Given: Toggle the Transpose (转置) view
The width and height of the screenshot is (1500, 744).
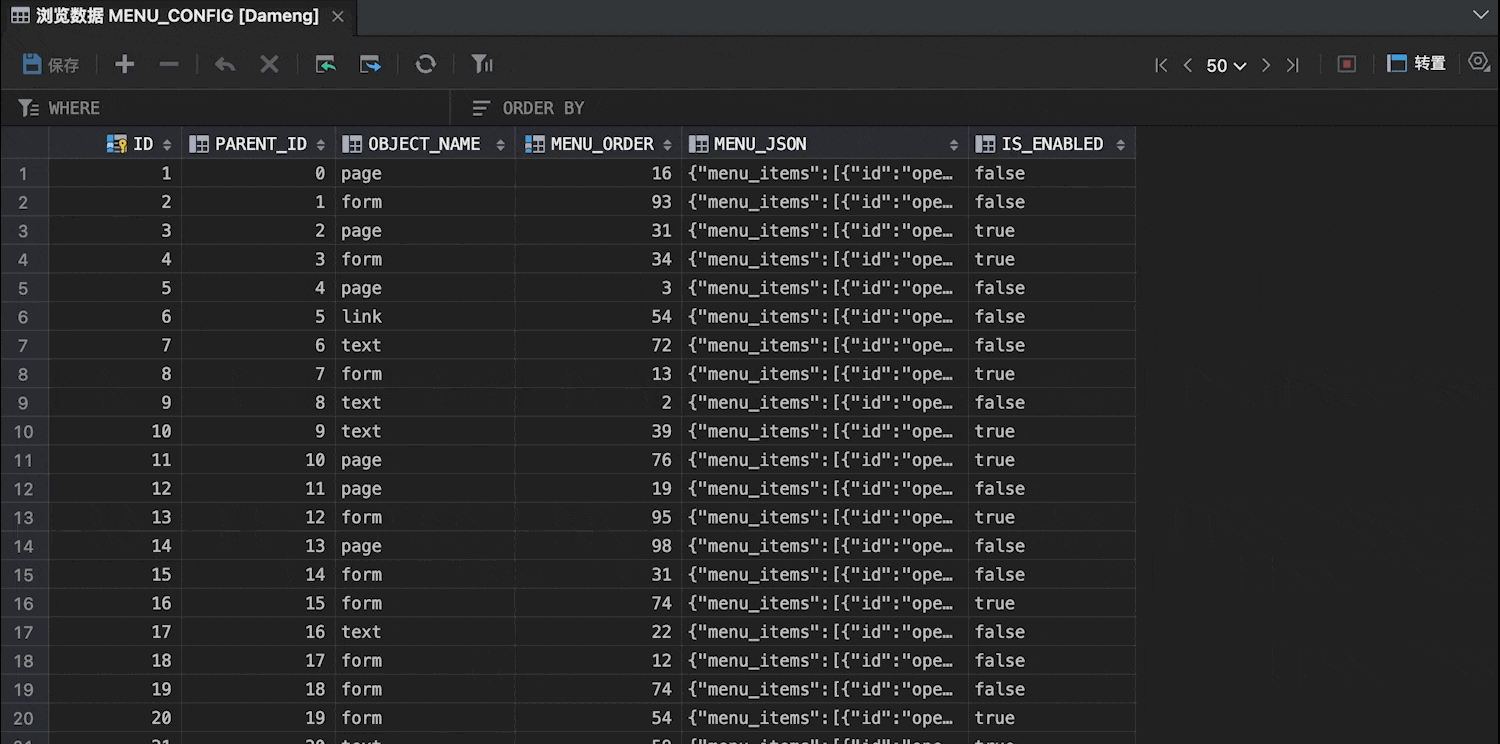Looking at the screenshot, I should coord(1417,64).
